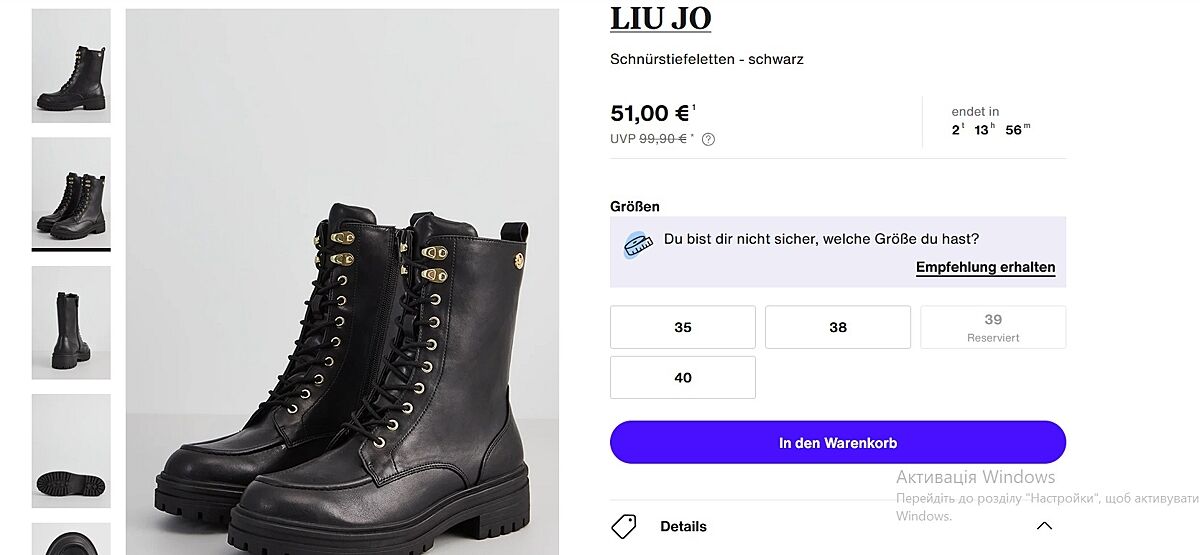Viewport: 1200px width, 555px height.
Task: Select size 35
Action: [x=683, y=327]
